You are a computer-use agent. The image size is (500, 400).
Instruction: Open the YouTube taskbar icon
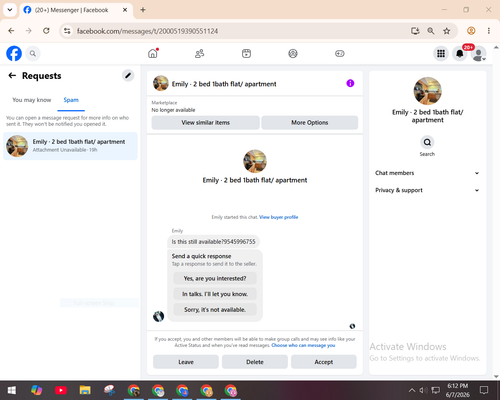[x=61, y=390]
